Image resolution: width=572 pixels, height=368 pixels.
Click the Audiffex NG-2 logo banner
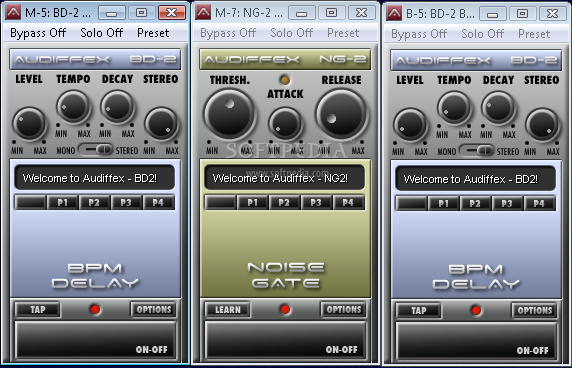(x=285, y=59)
